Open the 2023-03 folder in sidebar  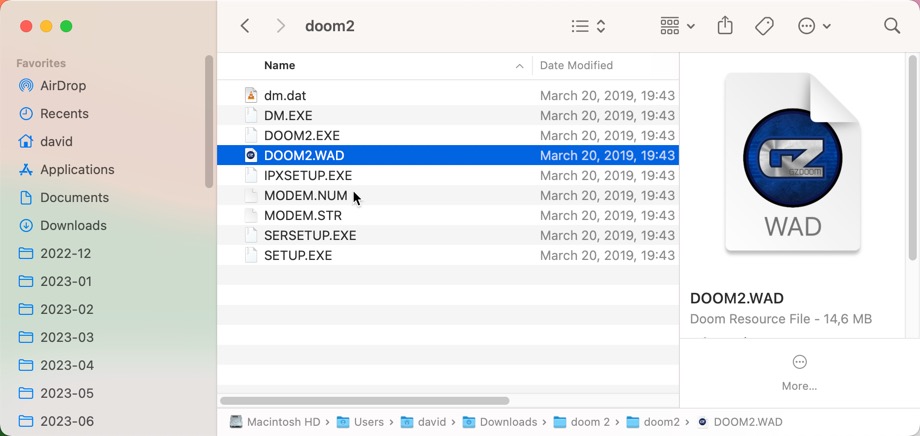tap(56, 337)
